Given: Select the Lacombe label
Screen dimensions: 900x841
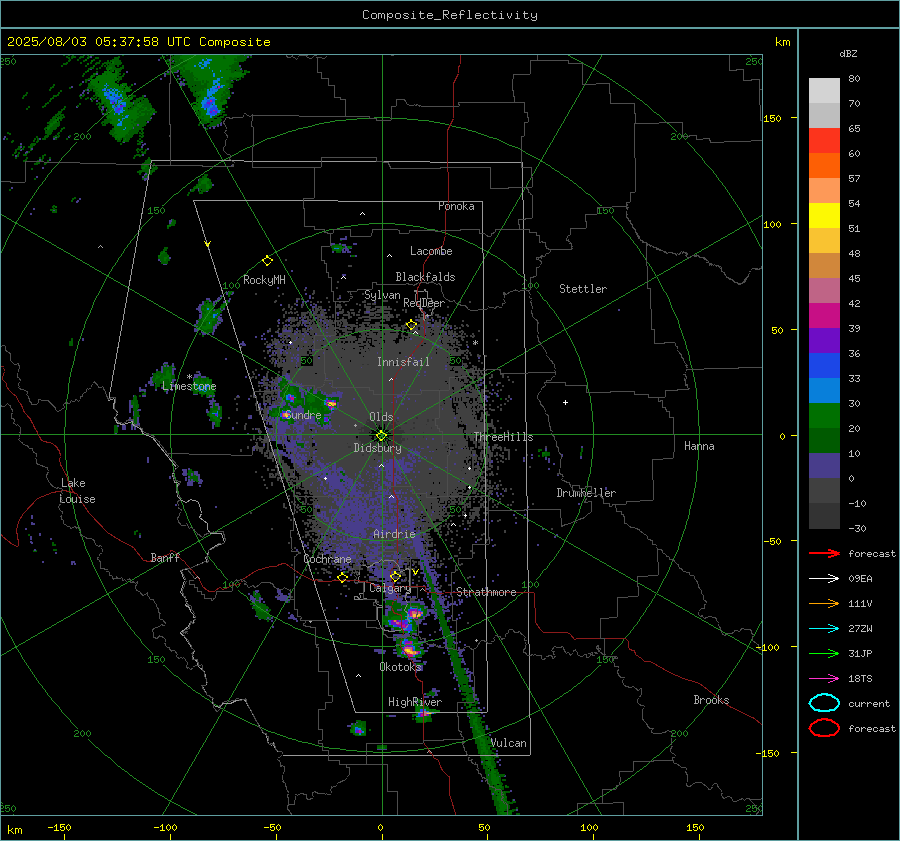Looking at the screenshot, I should [431, 251].
